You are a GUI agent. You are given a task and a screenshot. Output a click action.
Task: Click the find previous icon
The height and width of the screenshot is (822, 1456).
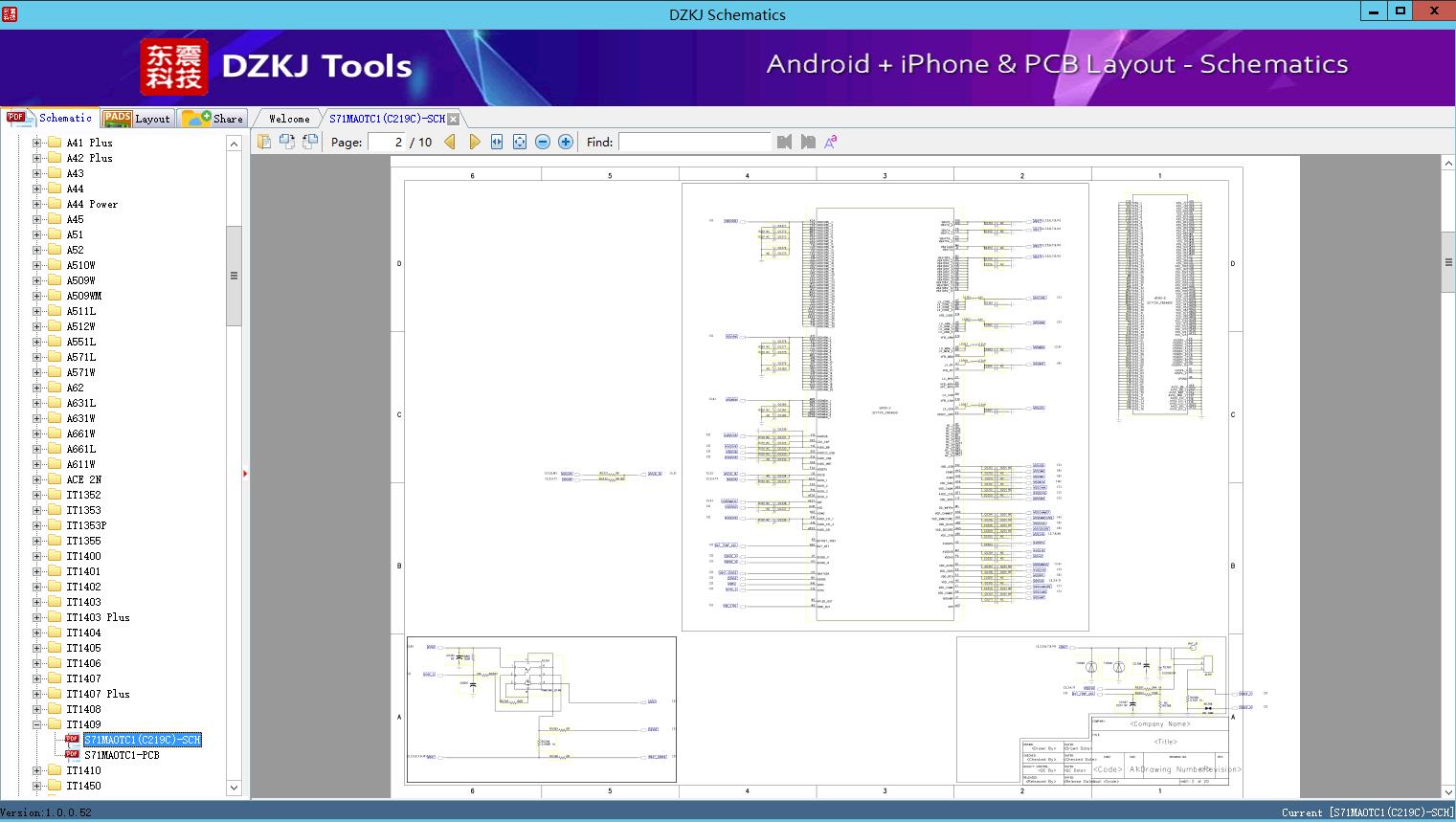pos(785,142)
